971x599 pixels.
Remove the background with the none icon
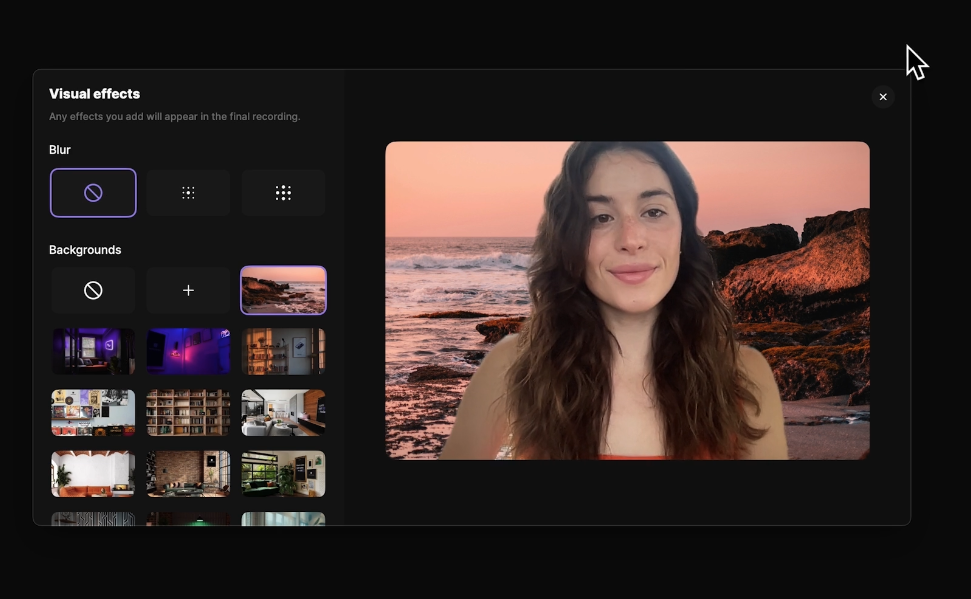point(93,290)
